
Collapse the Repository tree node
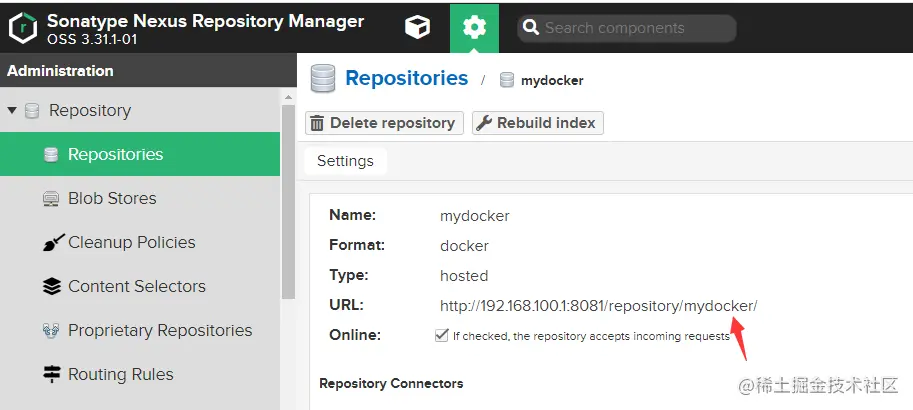12,110
